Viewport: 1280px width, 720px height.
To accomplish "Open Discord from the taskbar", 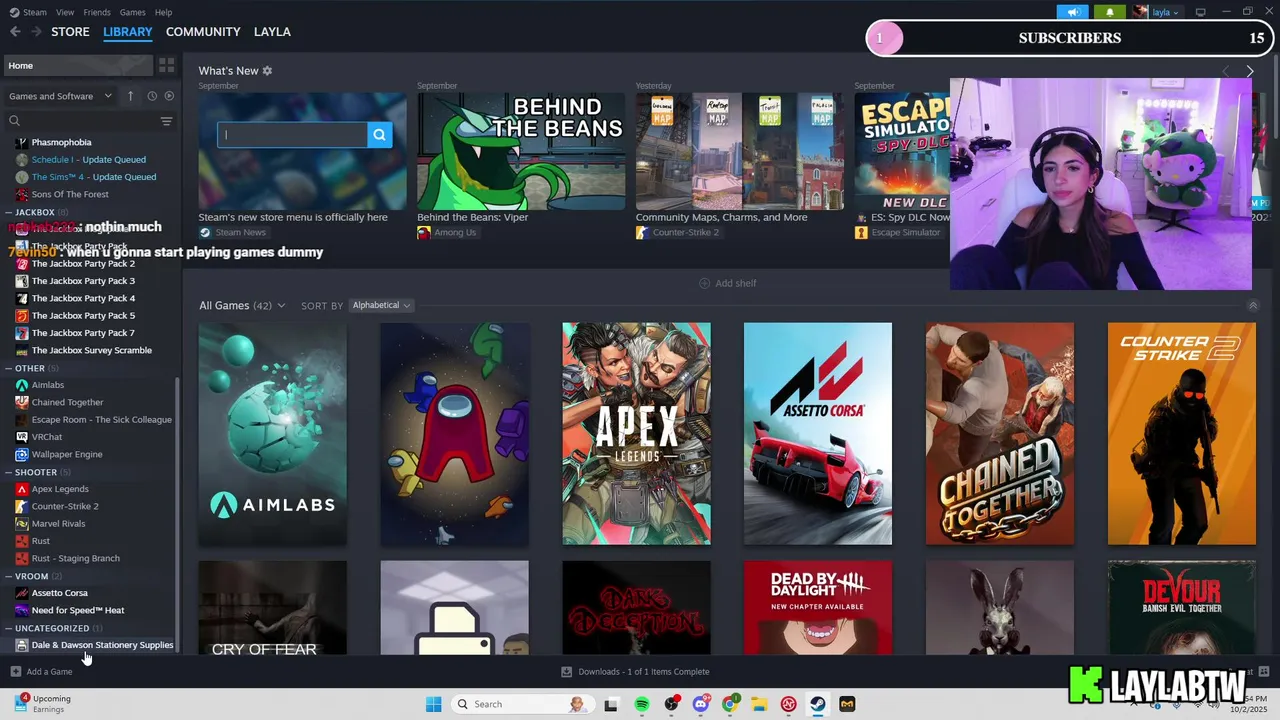I will pyautogui.click(x=701, y=704).
